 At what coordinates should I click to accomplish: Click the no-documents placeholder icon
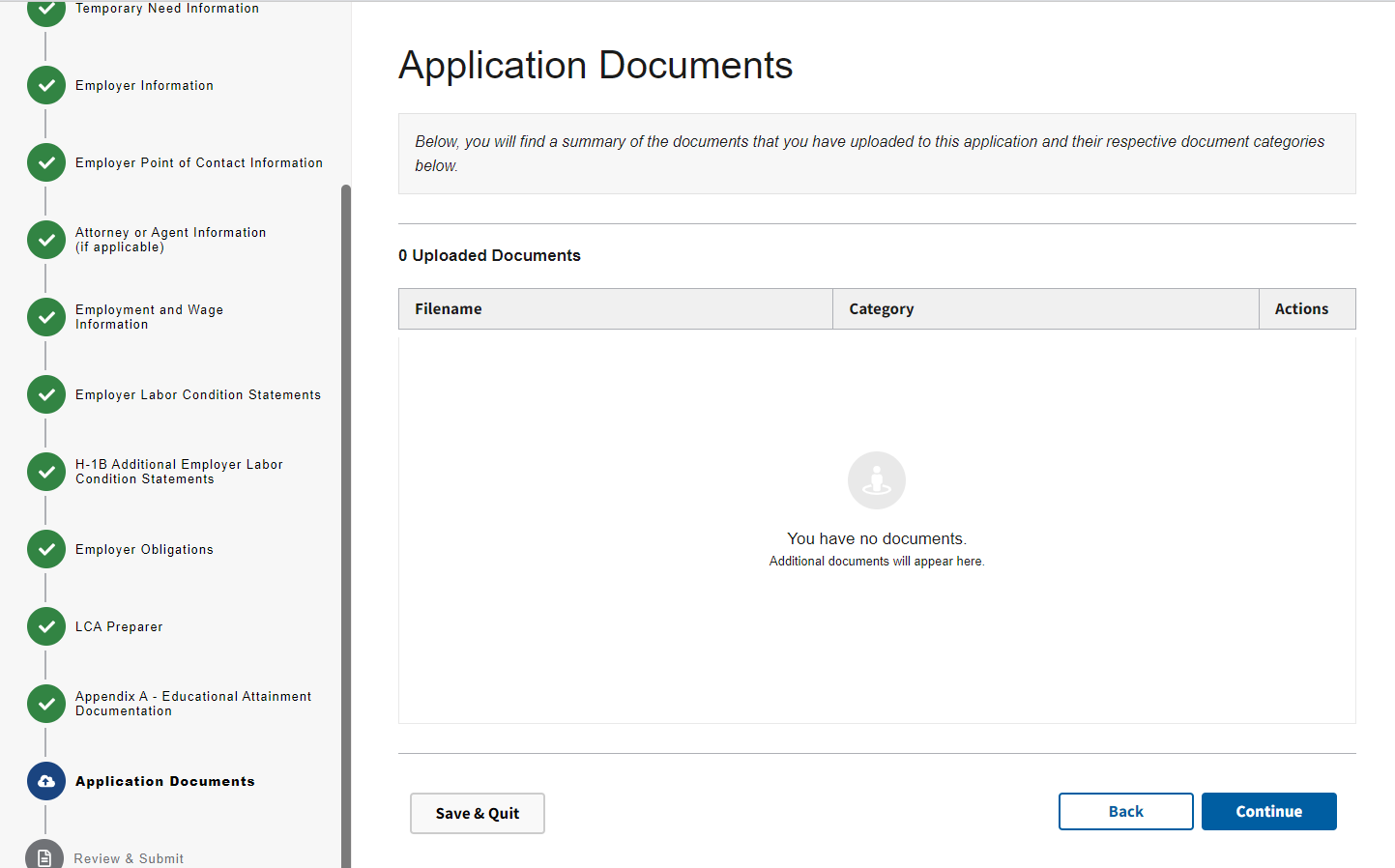click(x=876, y=480)
